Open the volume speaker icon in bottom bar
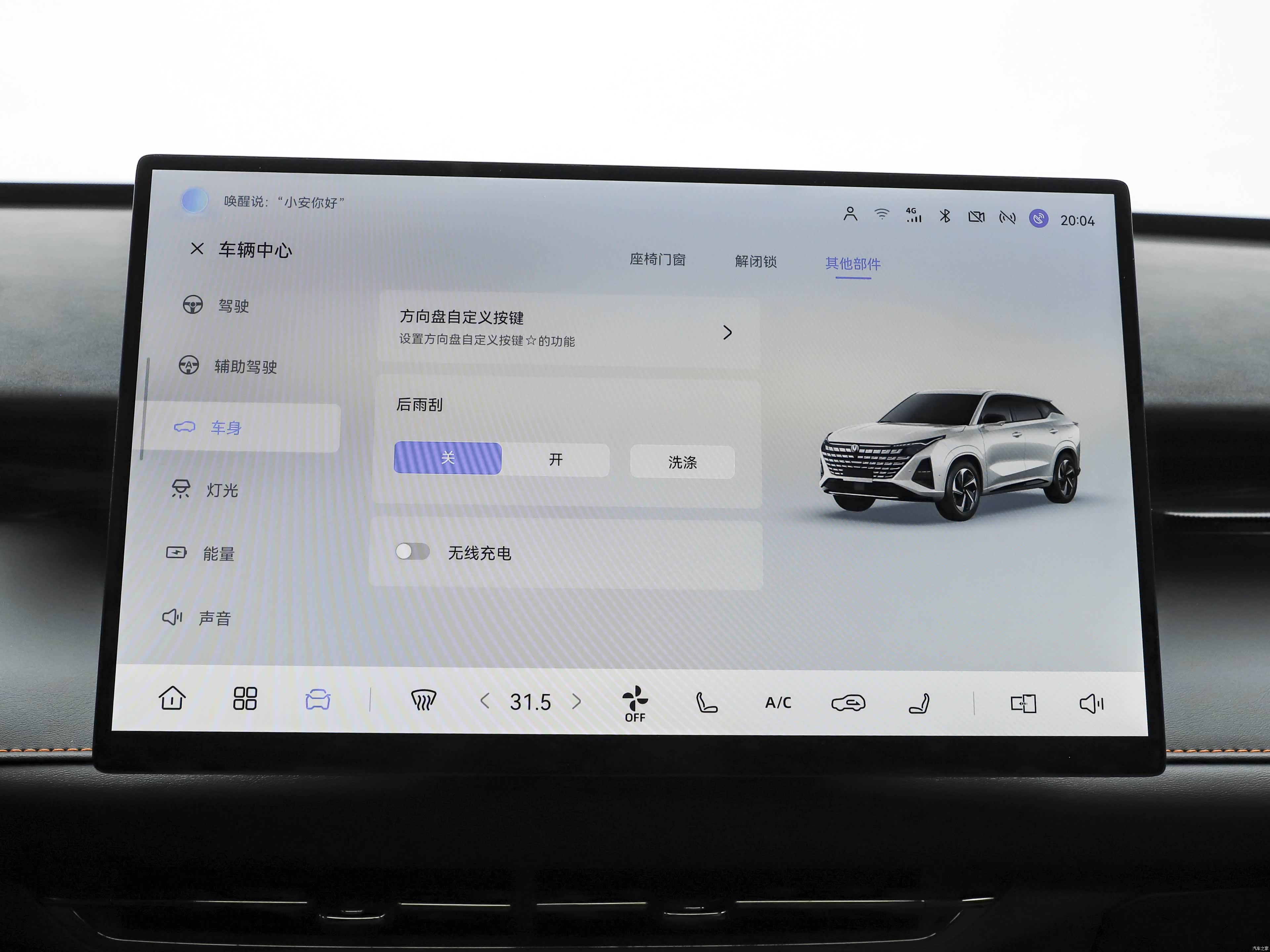The height and width of the screenshot is (952, 1270). click(1091, 703)
